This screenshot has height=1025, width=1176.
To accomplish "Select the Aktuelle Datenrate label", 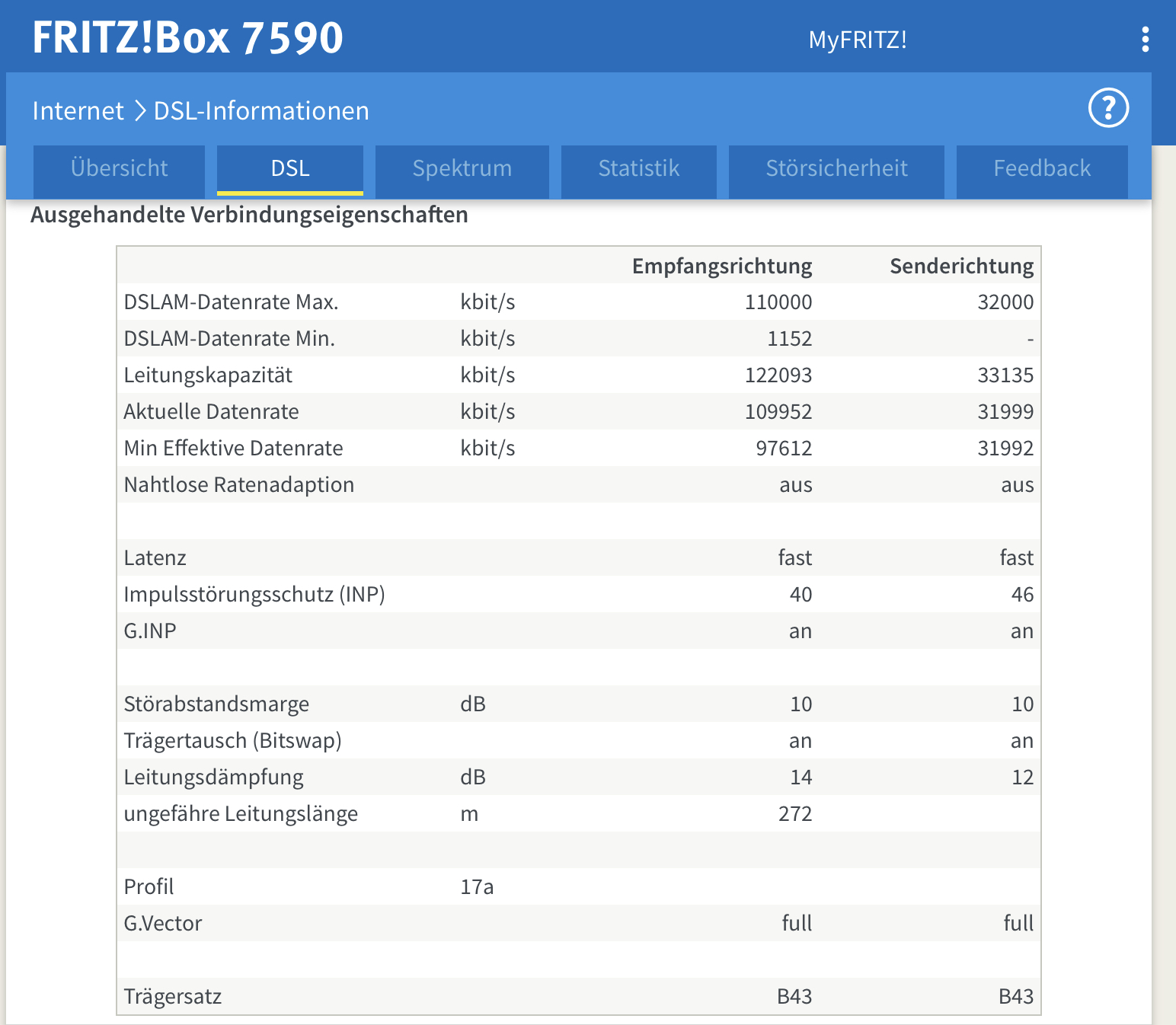I will click(x=211, y=412).
